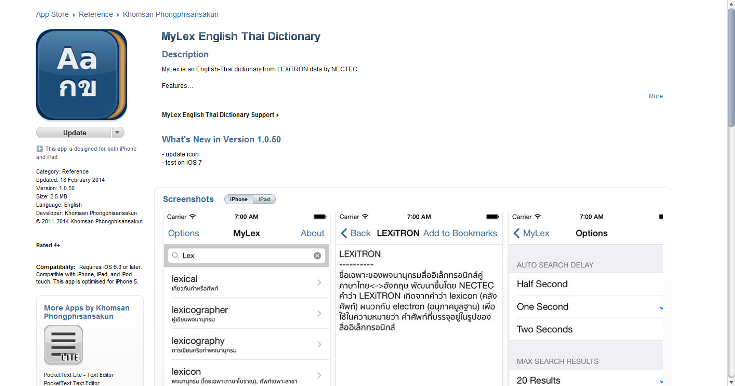Click Options in MyLex screenshot
The width and height of the screenshot is (735, 386).
point(183,233)
